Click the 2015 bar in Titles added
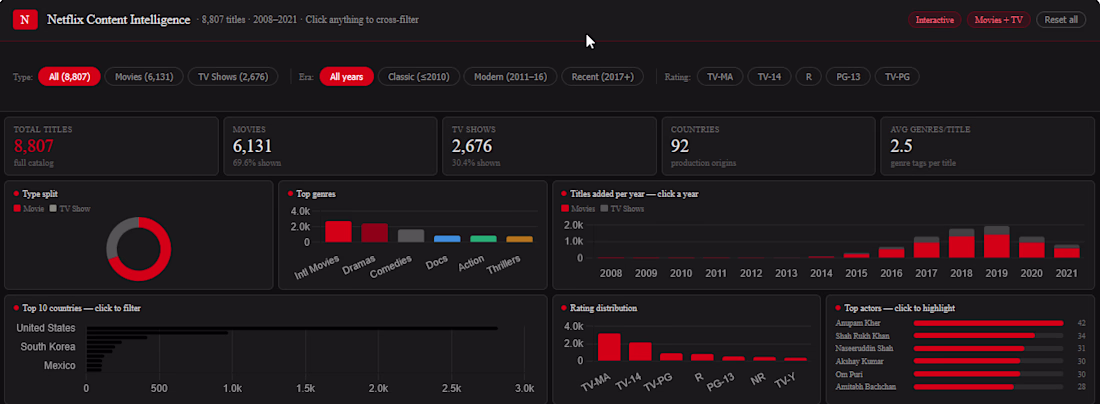 click(856, 255)
